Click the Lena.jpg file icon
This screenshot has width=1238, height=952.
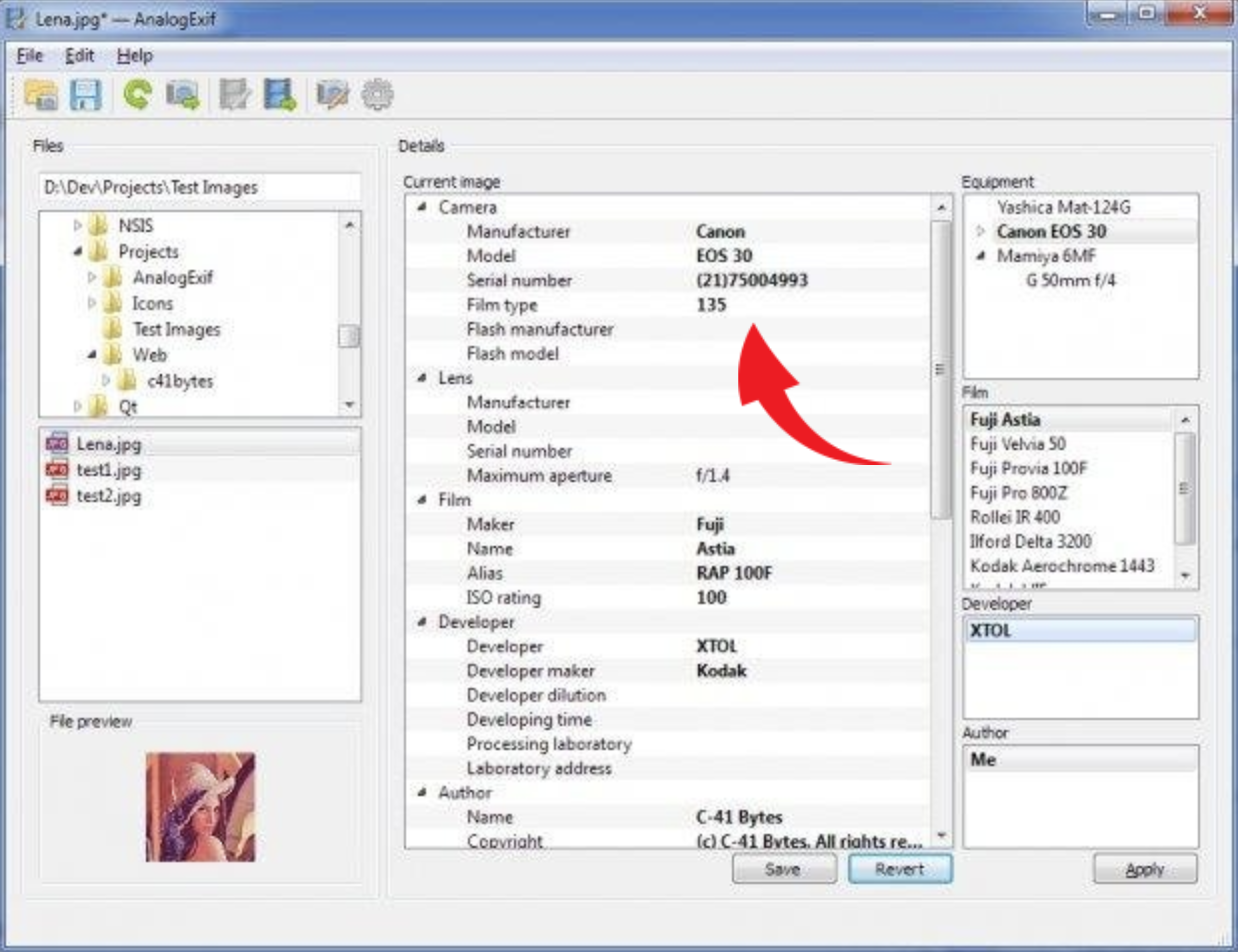click(57, 444)
